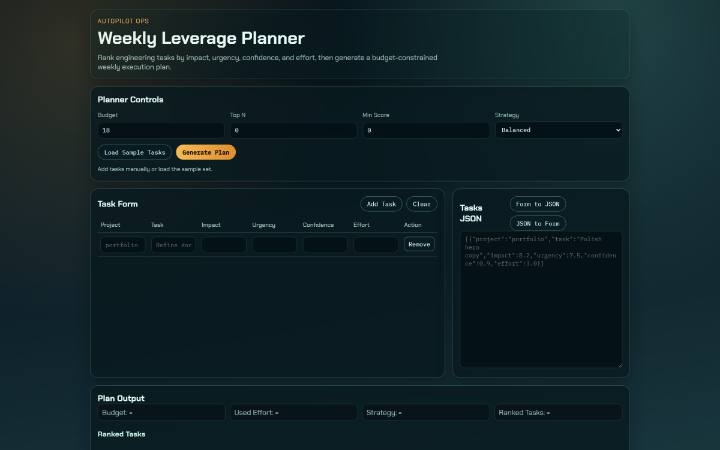Click the Min Score input field
This screenshot has height=450, width=720.
pyautogui.click(x=426, y=130)
